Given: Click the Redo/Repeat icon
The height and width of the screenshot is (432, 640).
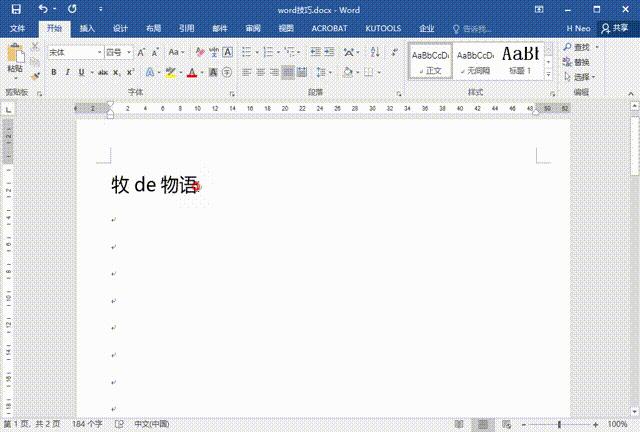Looking at the screenshot, I should 72,9.
